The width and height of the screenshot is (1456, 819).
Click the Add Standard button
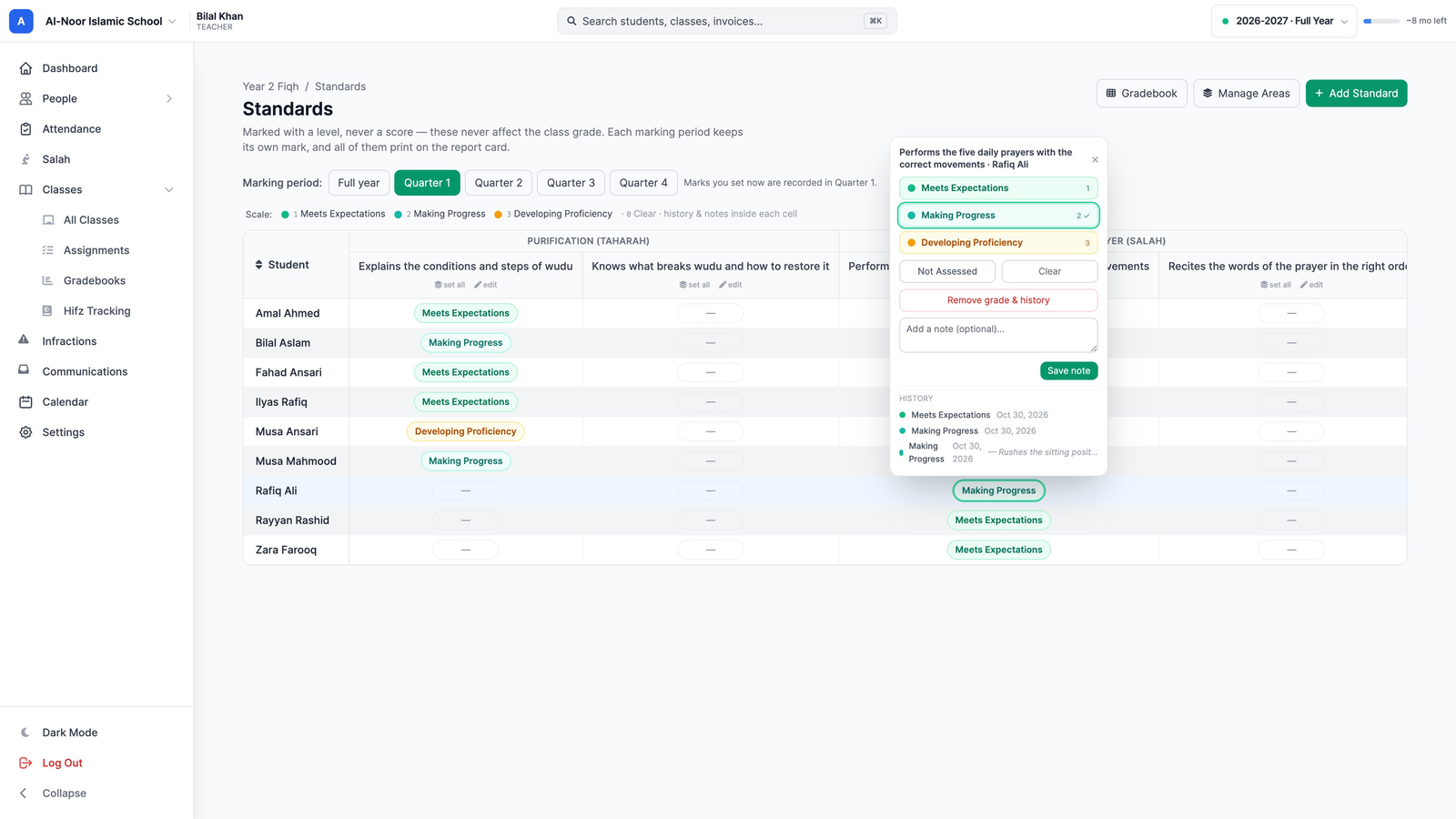coord(1356,93)
